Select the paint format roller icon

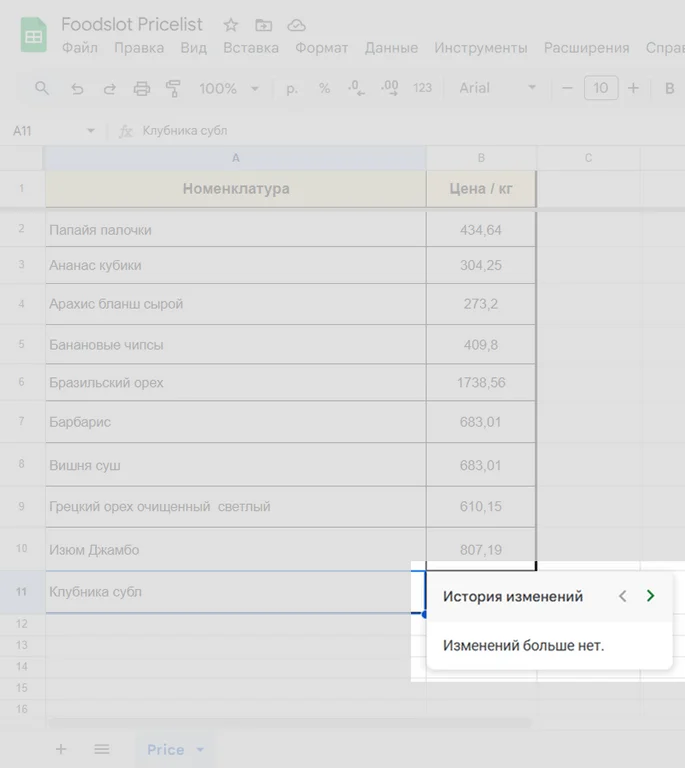173,88
